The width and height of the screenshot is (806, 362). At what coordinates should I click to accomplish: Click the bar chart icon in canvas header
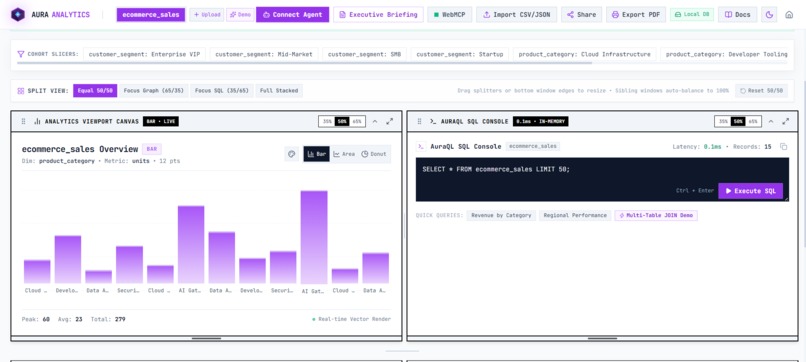tap(37, 121)
